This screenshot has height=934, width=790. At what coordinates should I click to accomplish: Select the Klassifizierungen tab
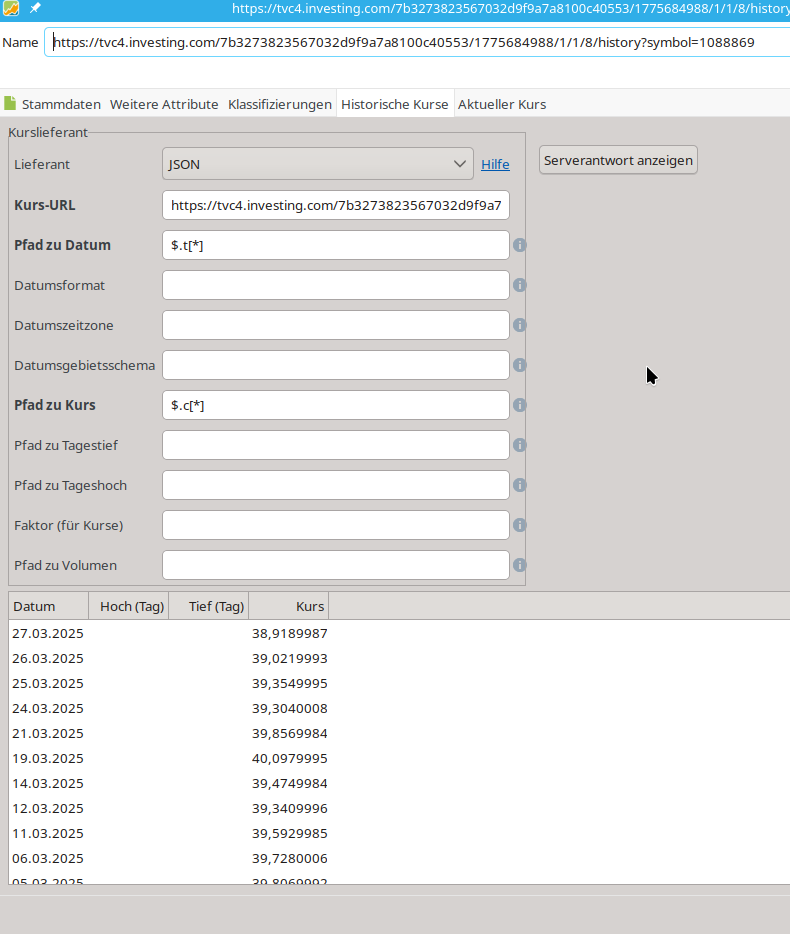[x=280, y=104]
